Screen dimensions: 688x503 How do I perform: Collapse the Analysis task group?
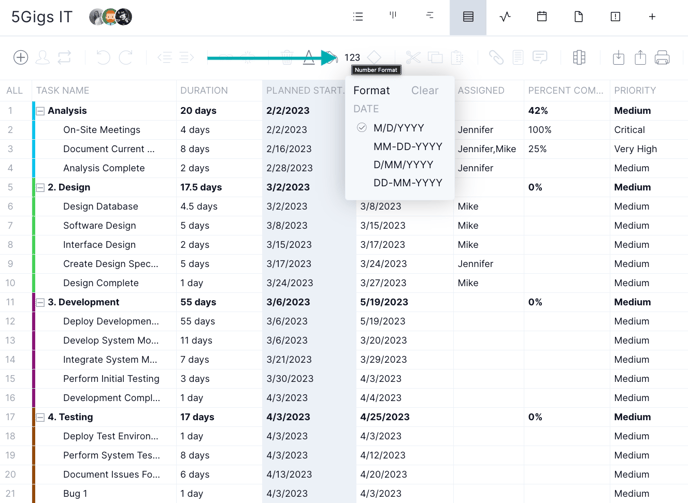pyautogui.click(x=40, y=111)
